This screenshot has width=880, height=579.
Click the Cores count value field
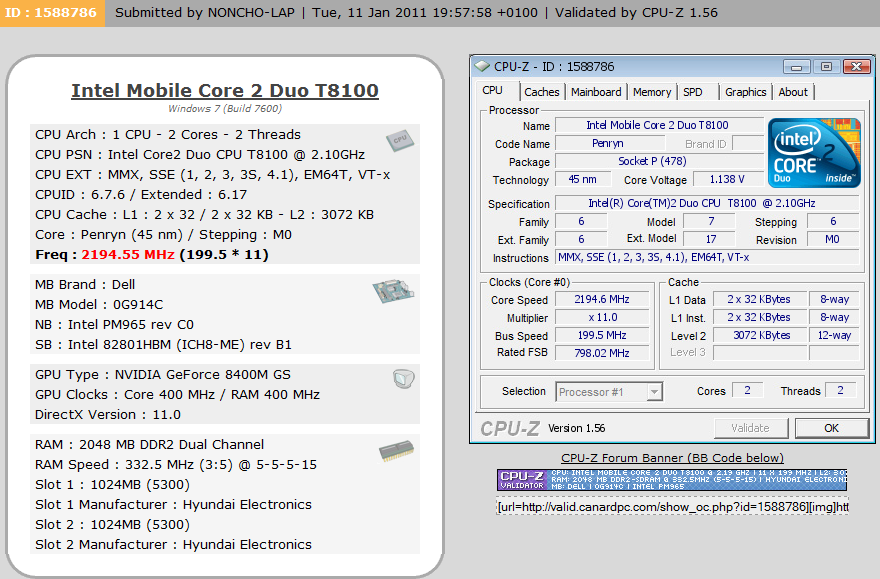coord(747,390)
